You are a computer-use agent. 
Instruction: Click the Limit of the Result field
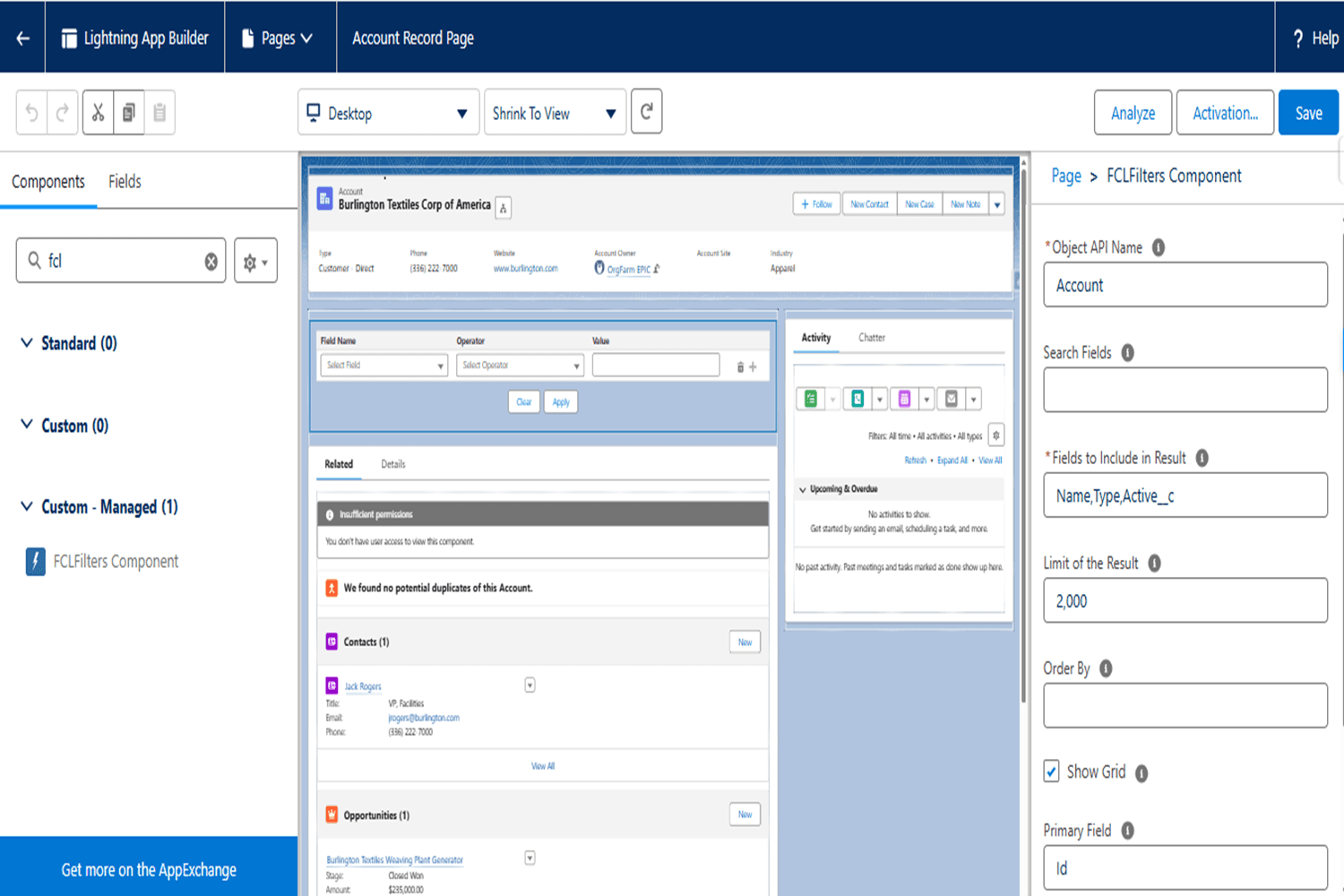click(x=1185, y=600)
